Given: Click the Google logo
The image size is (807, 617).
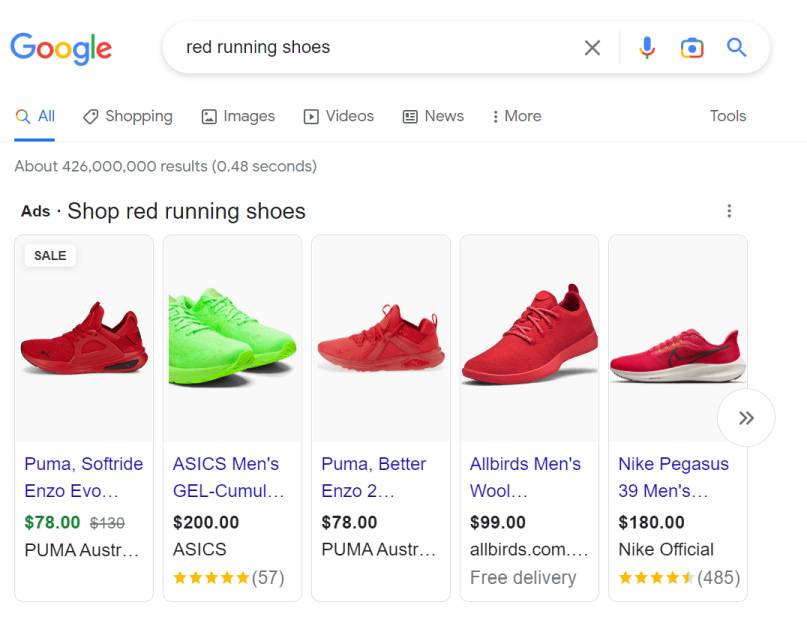Looking at the screenshot, I should (x=61, y=47).
